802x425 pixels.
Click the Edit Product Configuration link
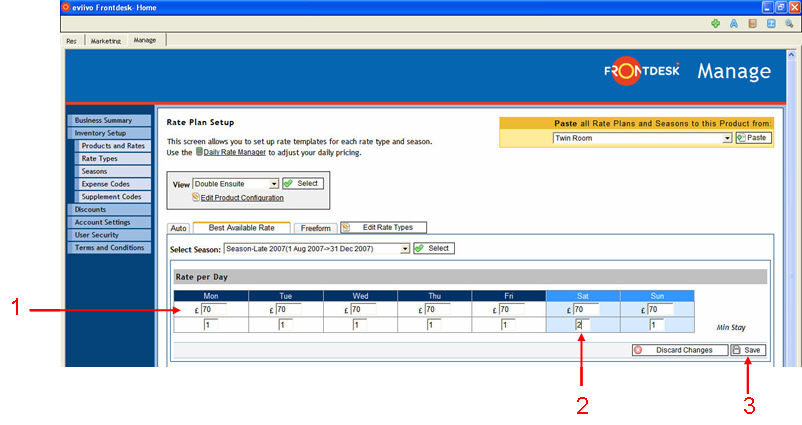click(242, 198)
